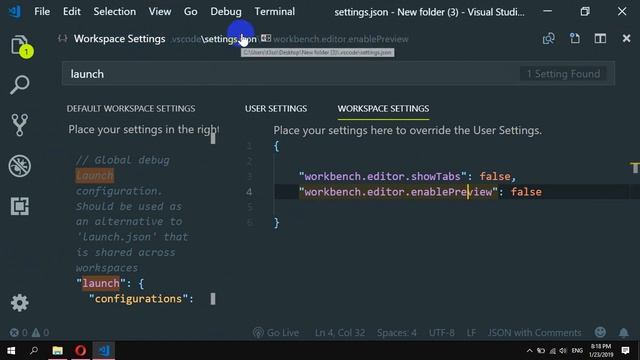Click the errors count in status bar

coord(18,333)
